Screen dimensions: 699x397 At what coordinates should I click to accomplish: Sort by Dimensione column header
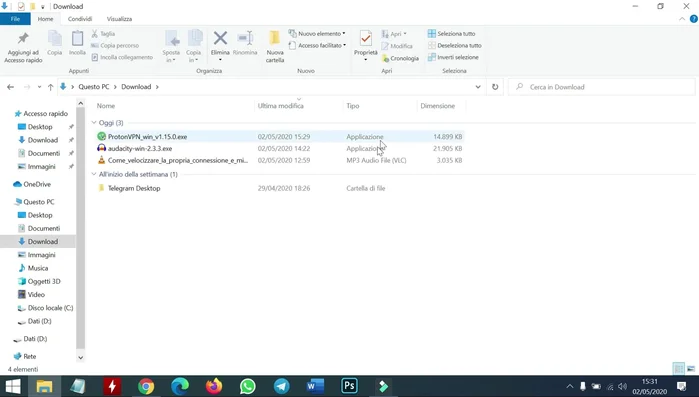(x=437, y=106)
